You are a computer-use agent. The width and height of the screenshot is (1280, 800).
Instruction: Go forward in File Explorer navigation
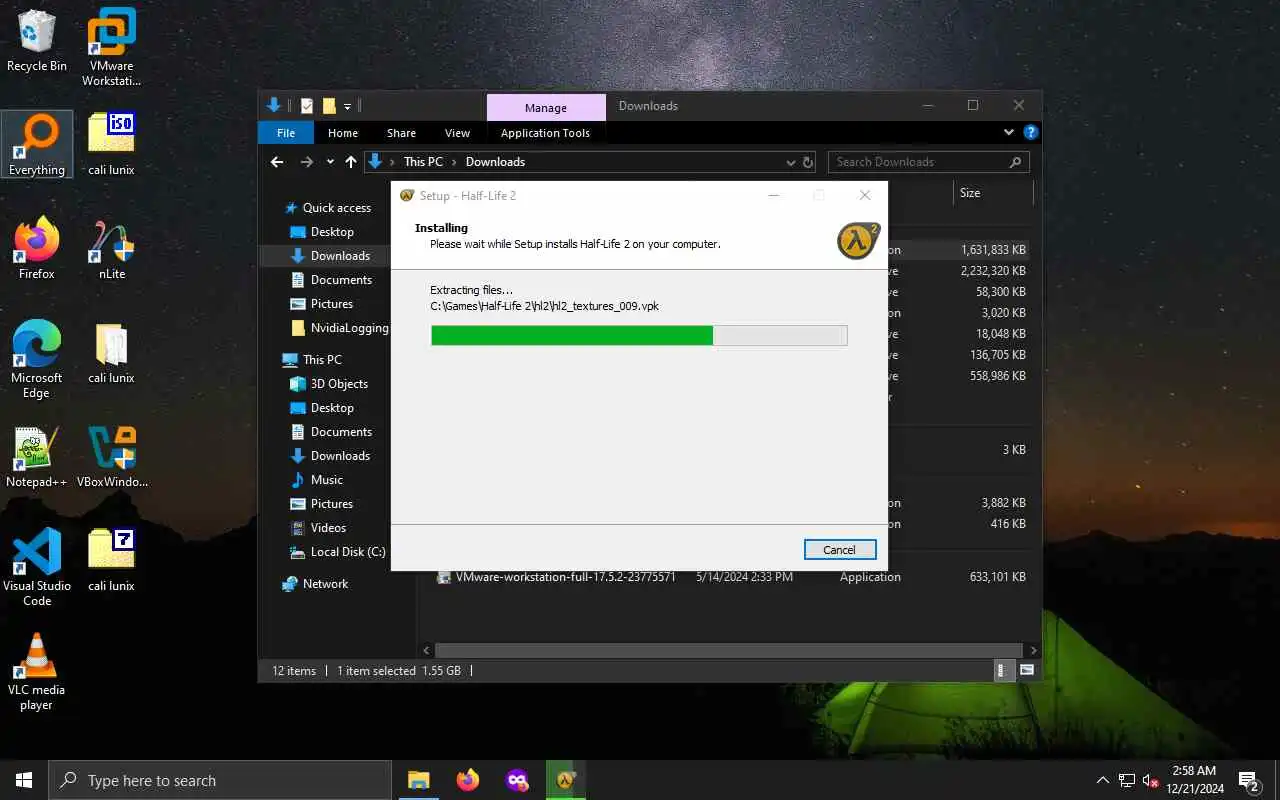click(x=307, y=162)
